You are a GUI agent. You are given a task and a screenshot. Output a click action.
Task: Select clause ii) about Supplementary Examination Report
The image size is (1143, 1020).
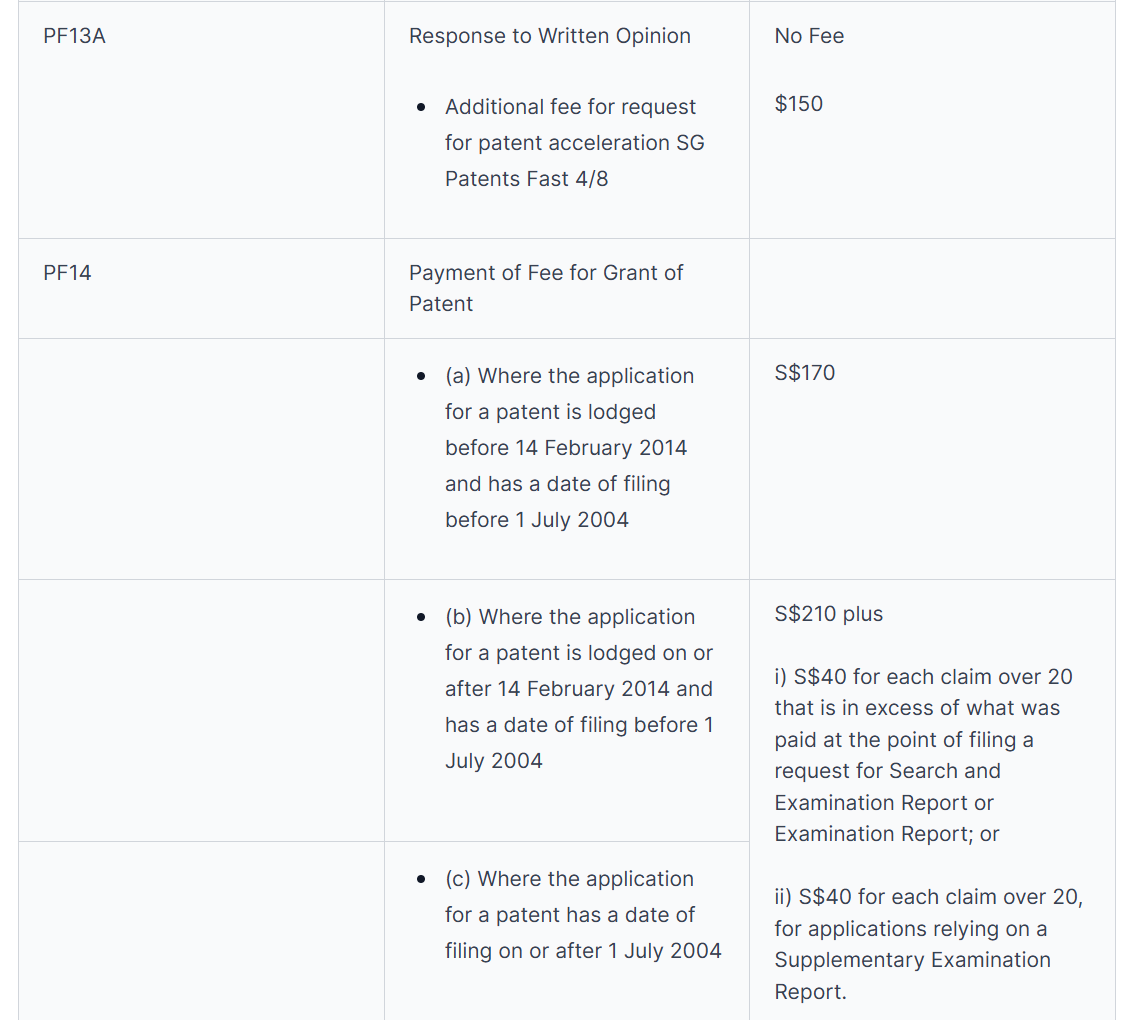(x=927, y=944)
